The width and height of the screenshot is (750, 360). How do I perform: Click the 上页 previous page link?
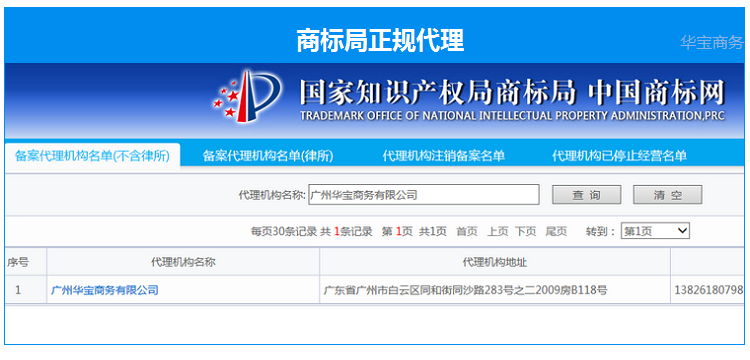pos(497,231)
